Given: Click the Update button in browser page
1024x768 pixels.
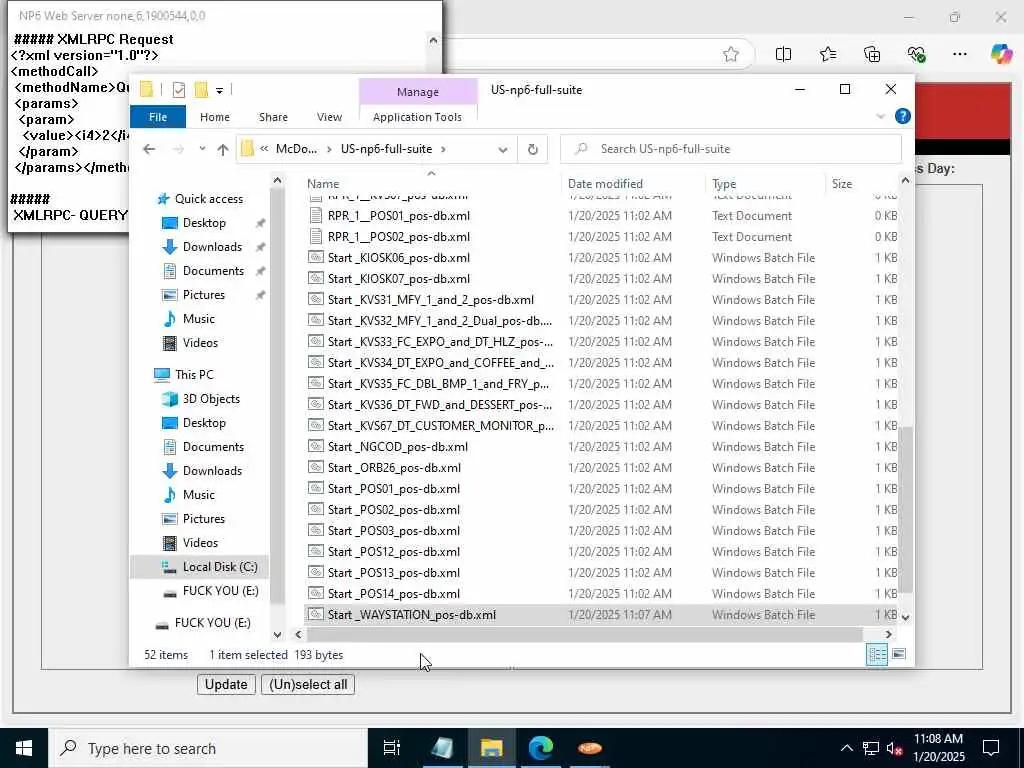Looking at the screenshot, I should (226, 685).
